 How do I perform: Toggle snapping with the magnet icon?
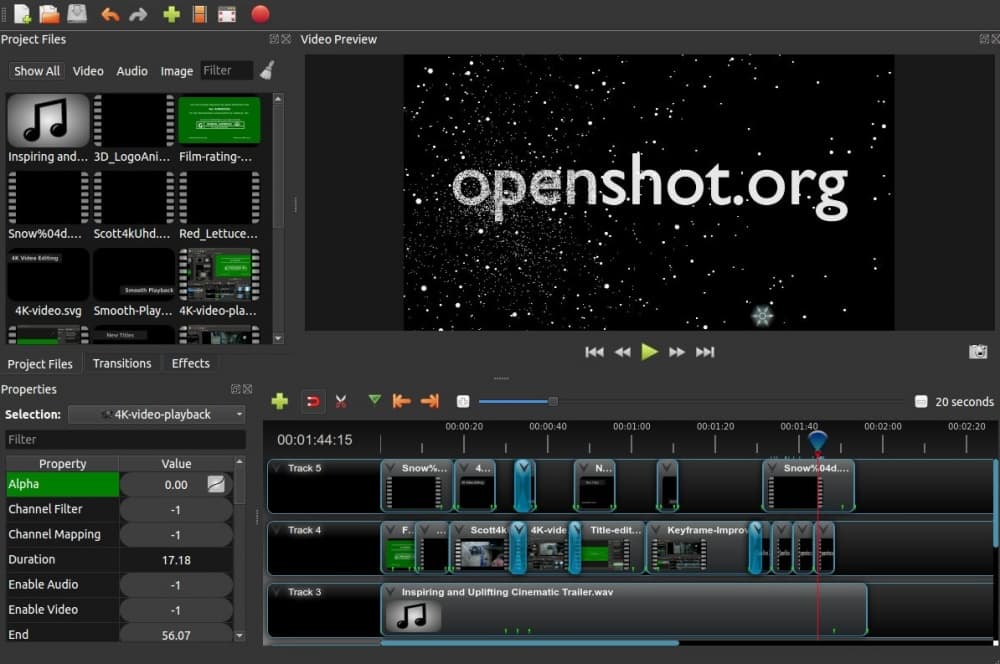coord(312,401)
